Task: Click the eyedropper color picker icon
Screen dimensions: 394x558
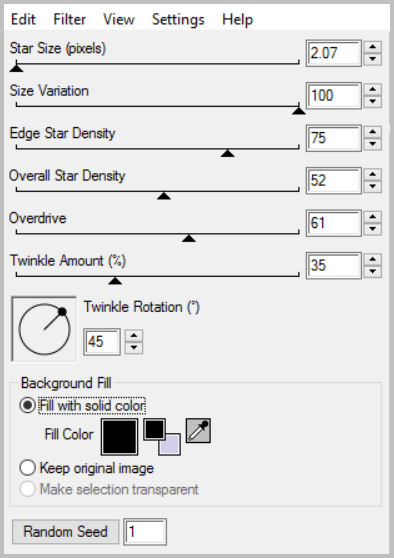Action: [x=198, y=431]
